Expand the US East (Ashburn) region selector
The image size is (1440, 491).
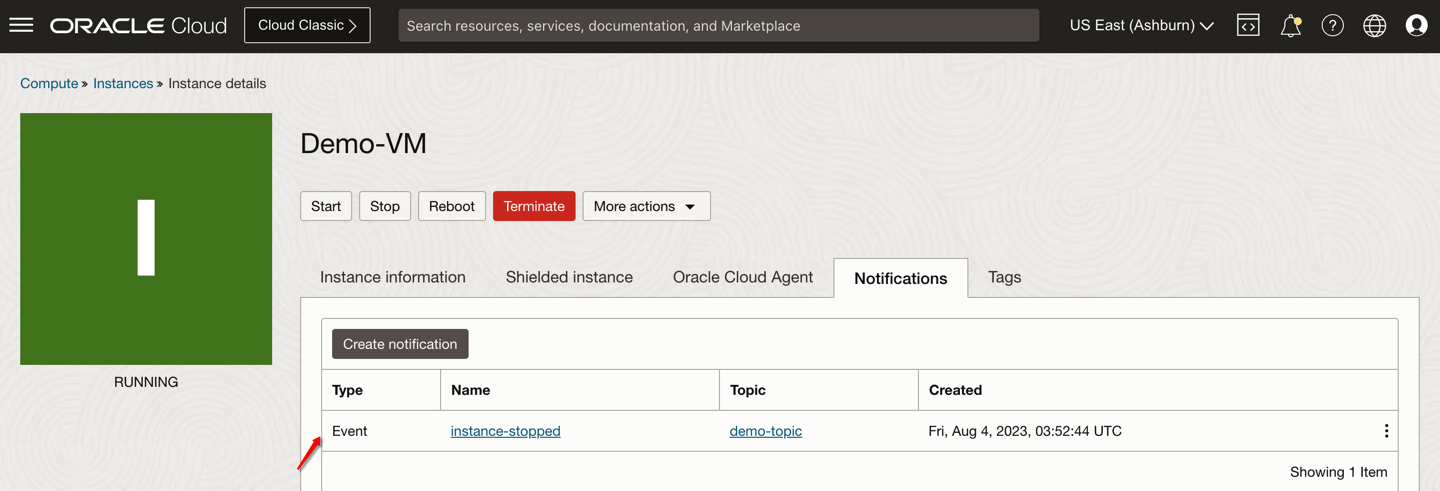pyautogui.click(x=1141, y=26)
